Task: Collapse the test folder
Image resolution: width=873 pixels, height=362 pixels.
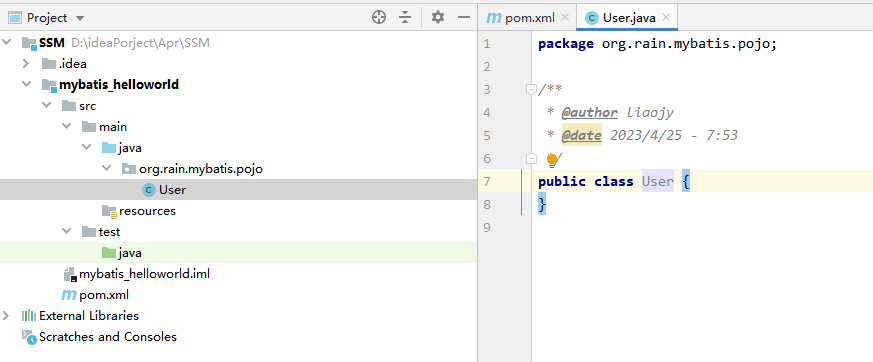Action: click(x=66, y=231)
